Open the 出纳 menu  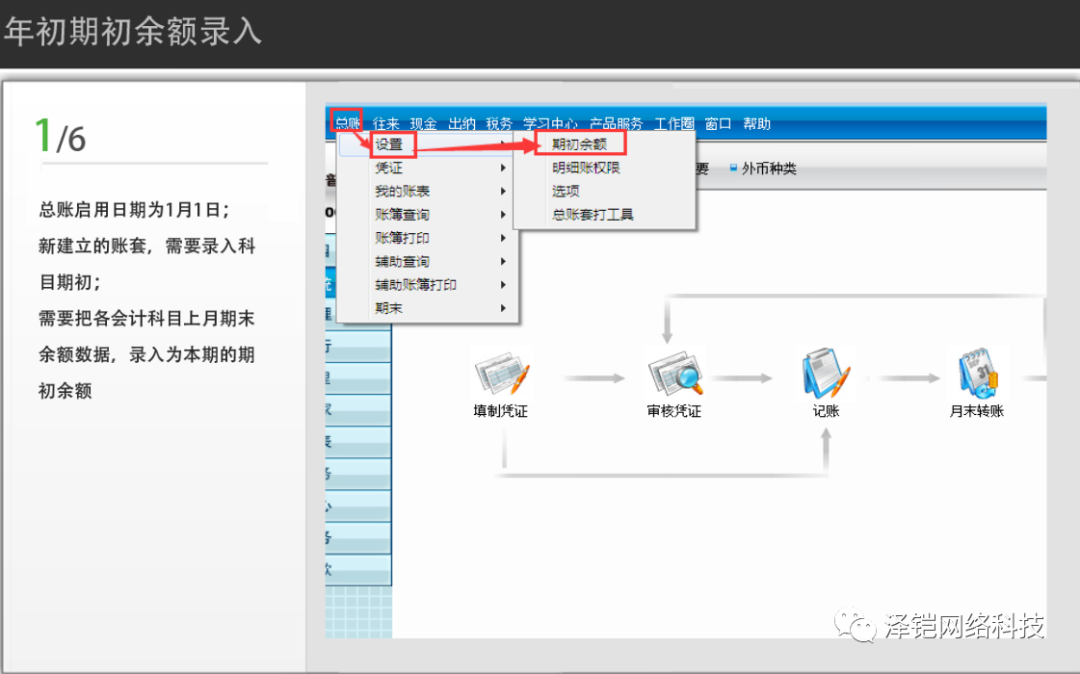[x=461, y=123]
